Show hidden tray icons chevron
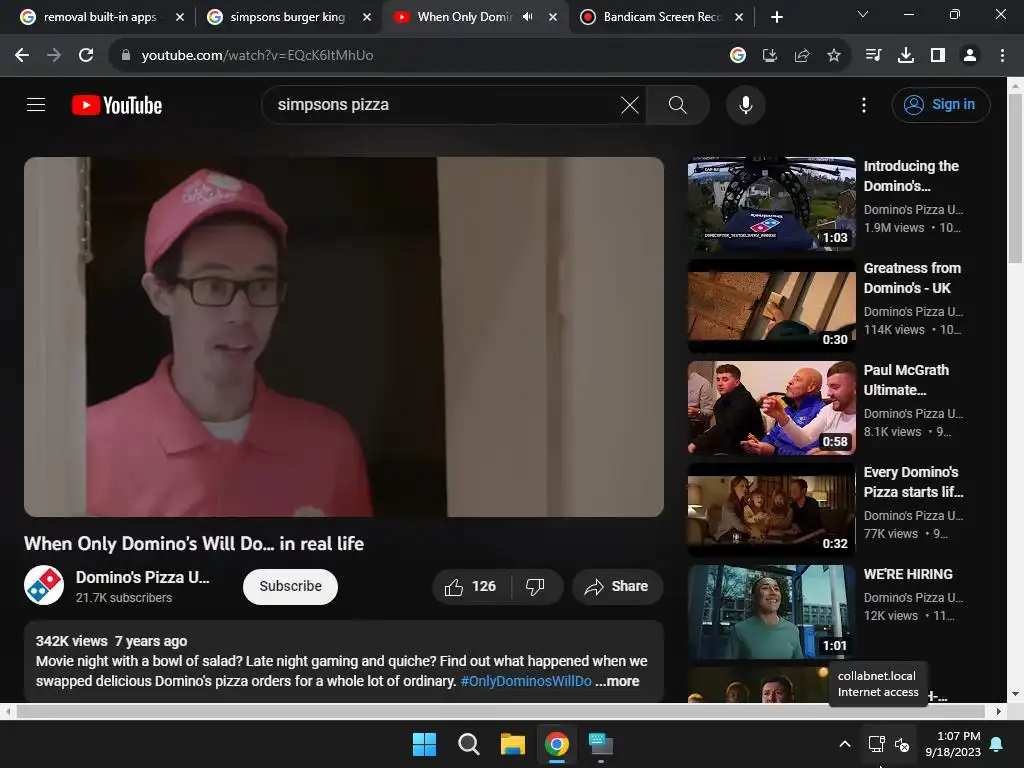Viewport: 1024px width, 768px height. coord(844,744)
